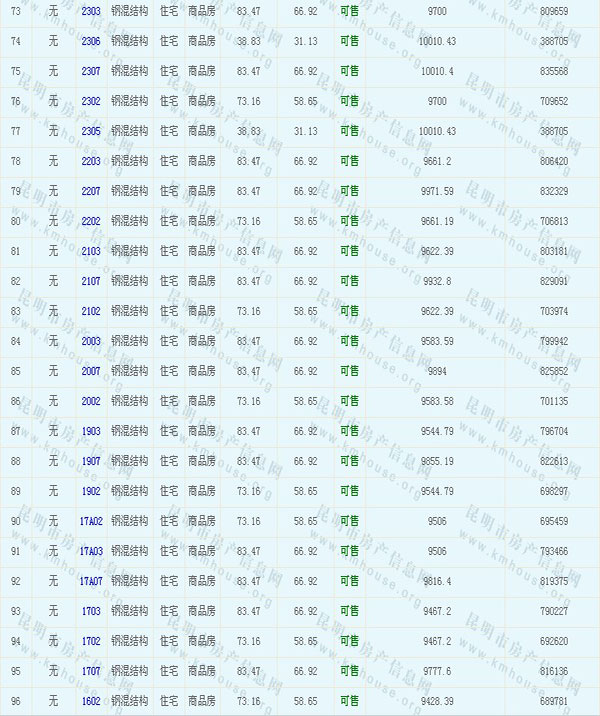This screenshot has height=716, width=600.
Task: Click room 2202 link
Action: tap(91, 221)
